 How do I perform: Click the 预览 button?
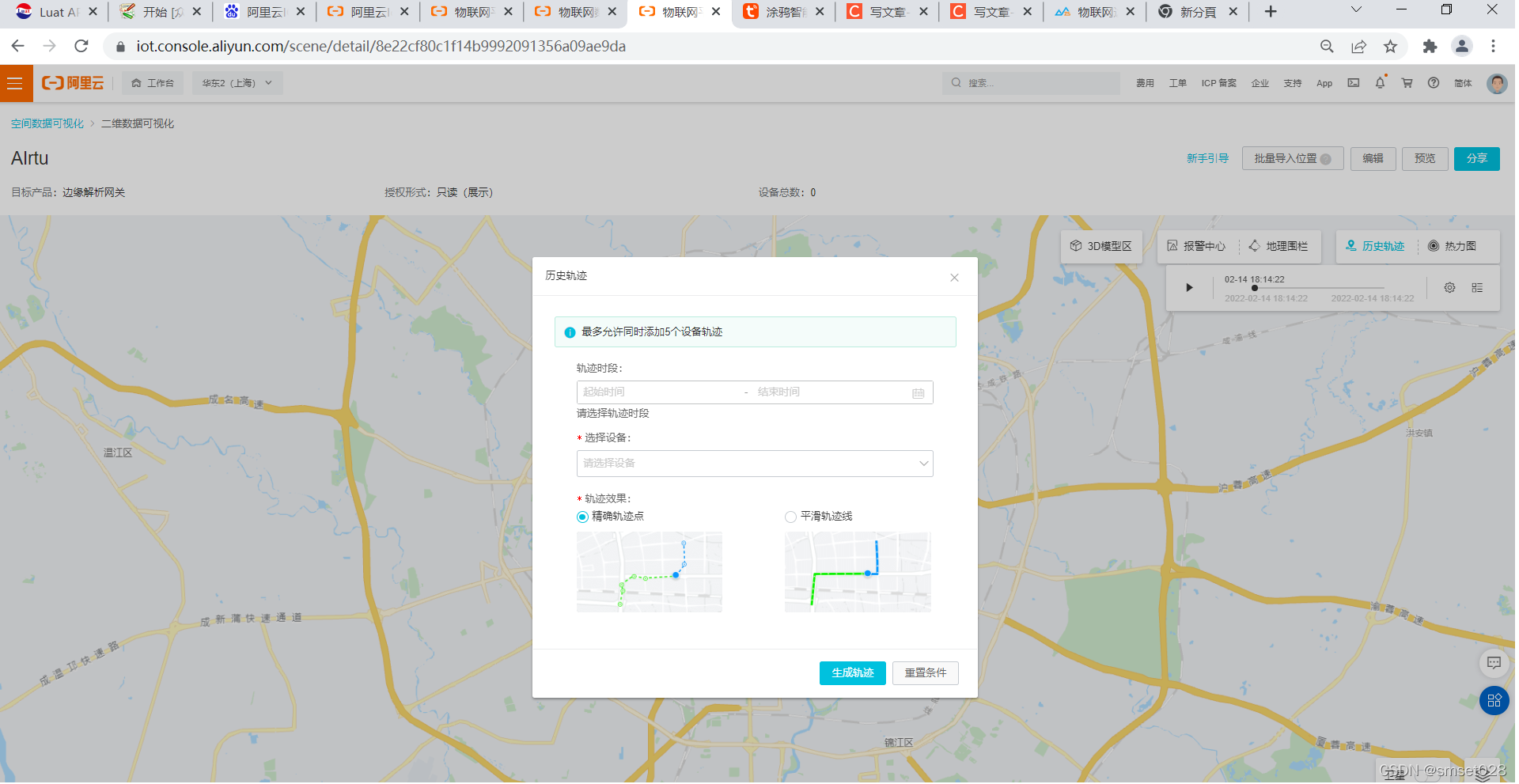point(1425,159)
